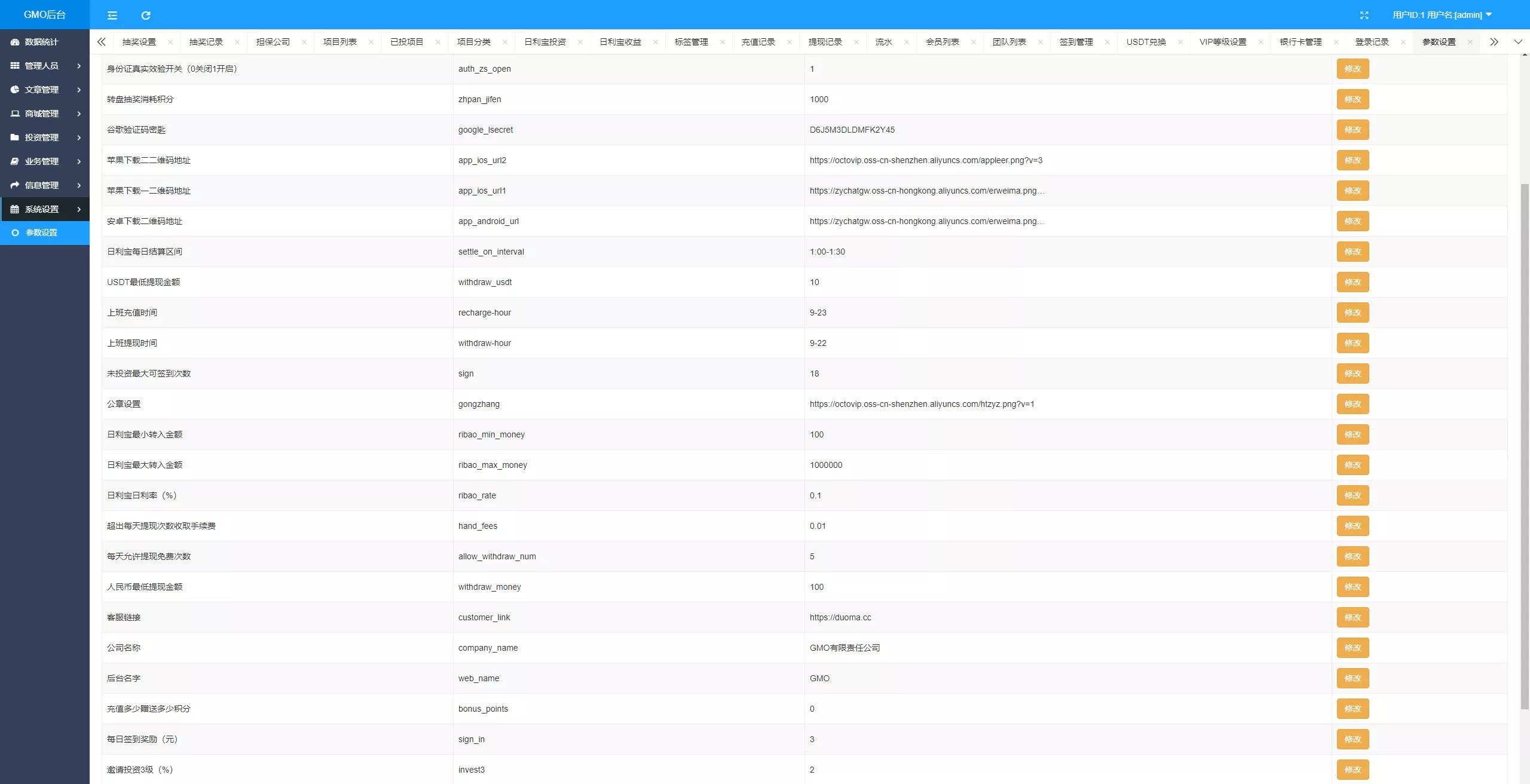Switch to the VIP等级设置 tab

(1223, 42)
